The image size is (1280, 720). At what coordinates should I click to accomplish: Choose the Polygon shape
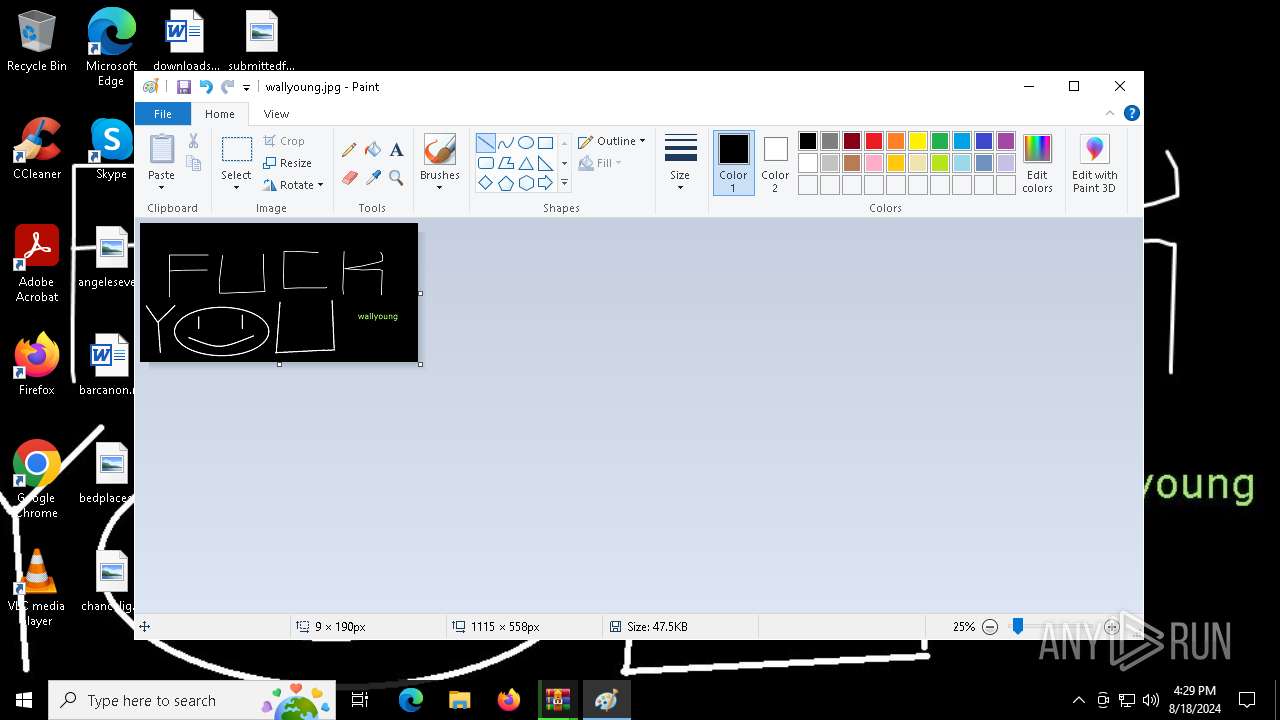coord(506,163)
